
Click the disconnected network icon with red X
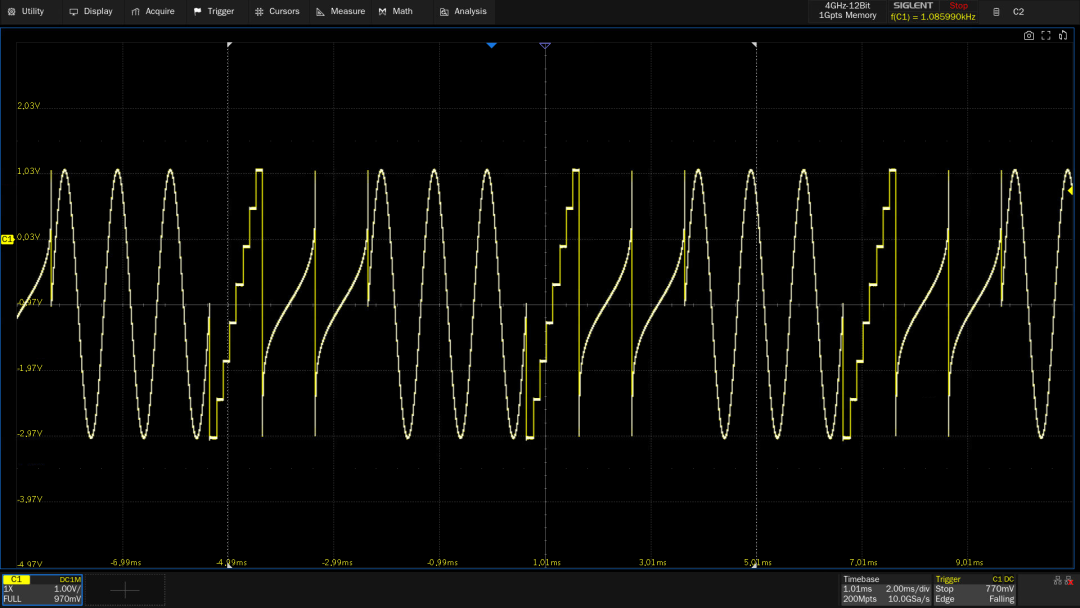tap(1068, 581)
